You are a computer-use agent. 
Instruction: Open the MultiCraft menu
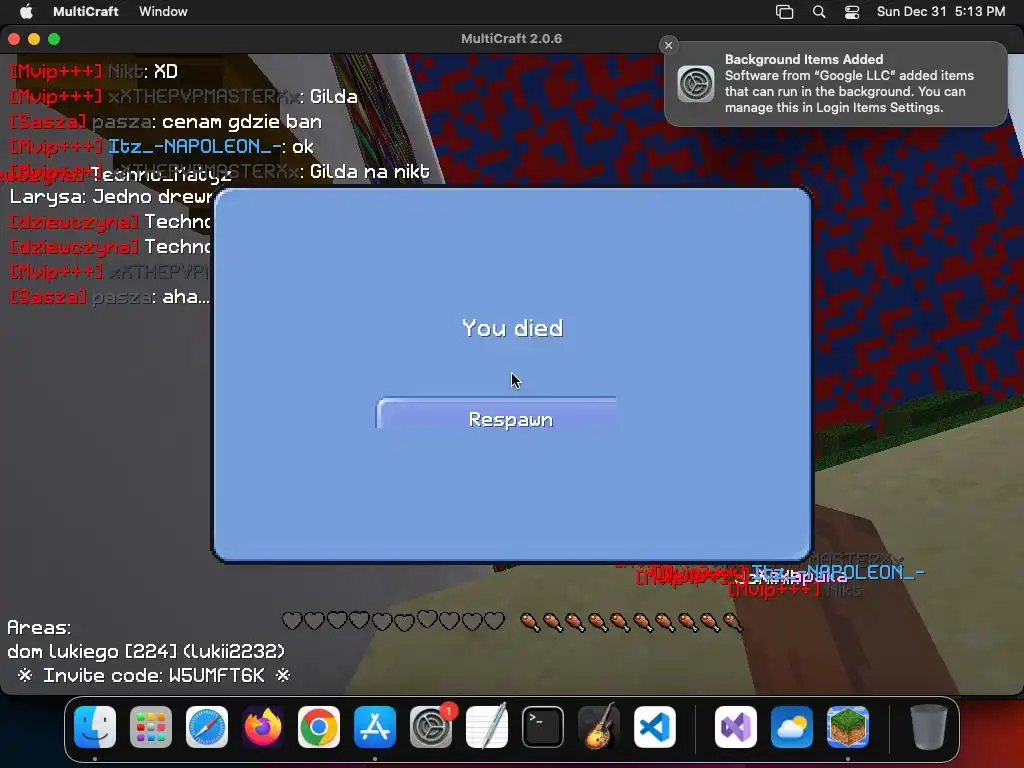pos(86,11)
